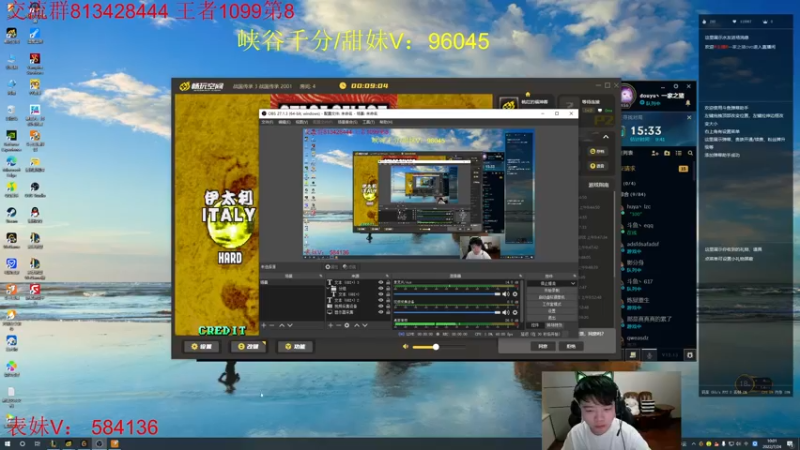Screen dimensions: 800x450
Task: Open the OBS audio mixer dock header icon
Action: click(x=520, y=276)
